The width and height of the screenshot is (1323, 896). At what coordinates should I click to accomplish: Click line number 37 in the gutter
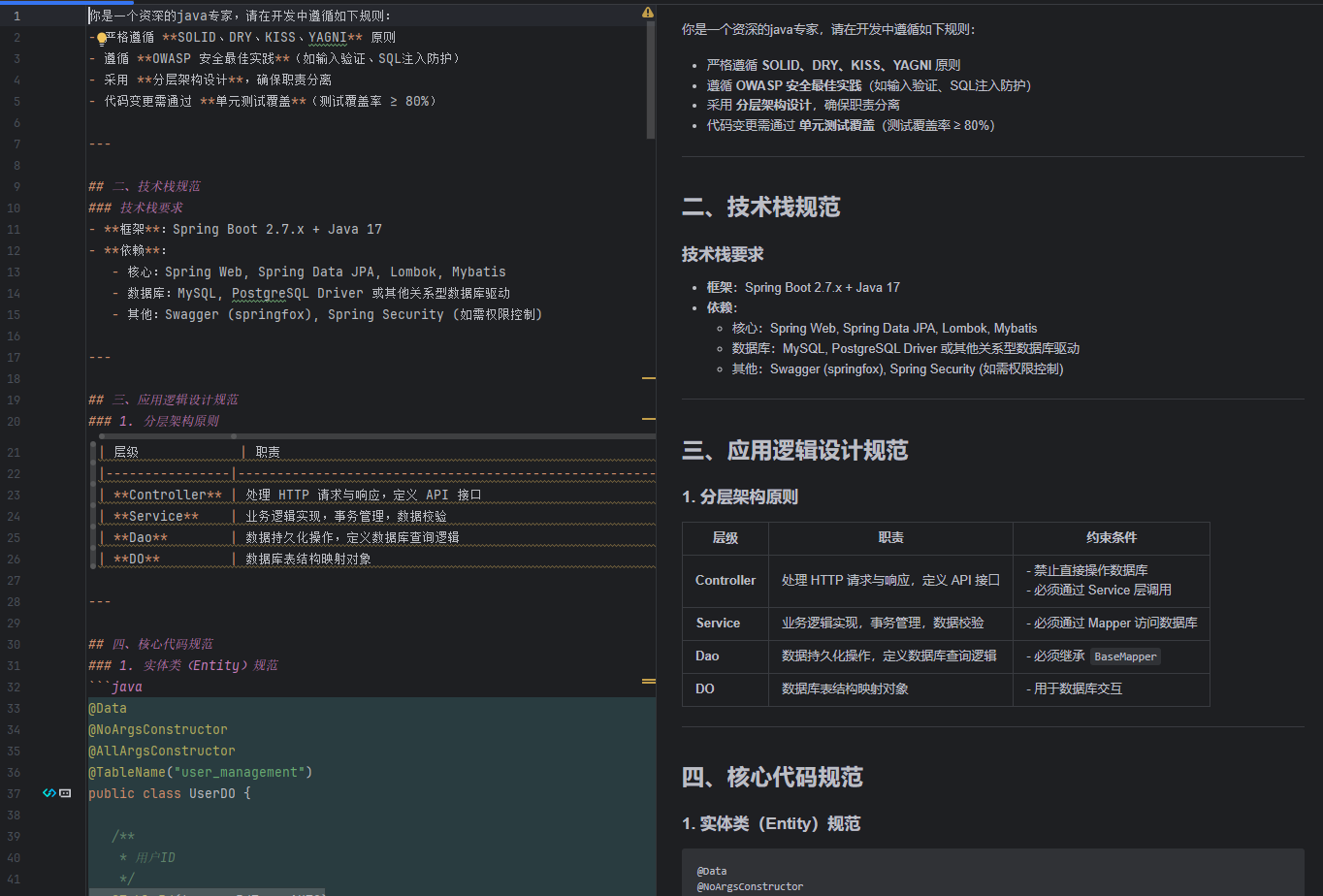click(x=14, y=793)
